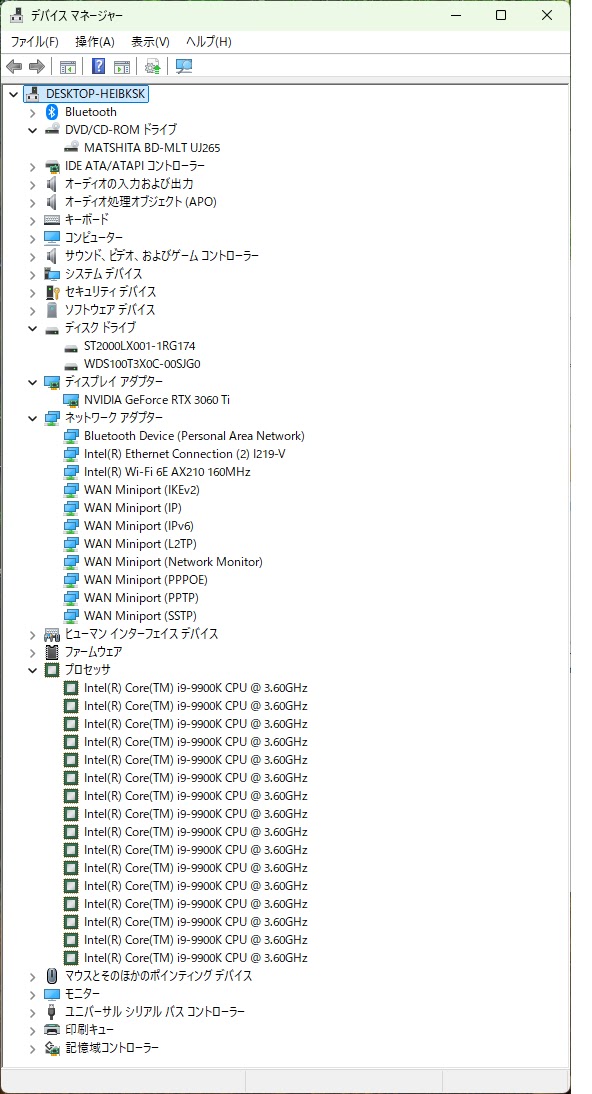The image size is (592, 1094).
Task: Maximize the Device Manager window
Action: point(501,15)
